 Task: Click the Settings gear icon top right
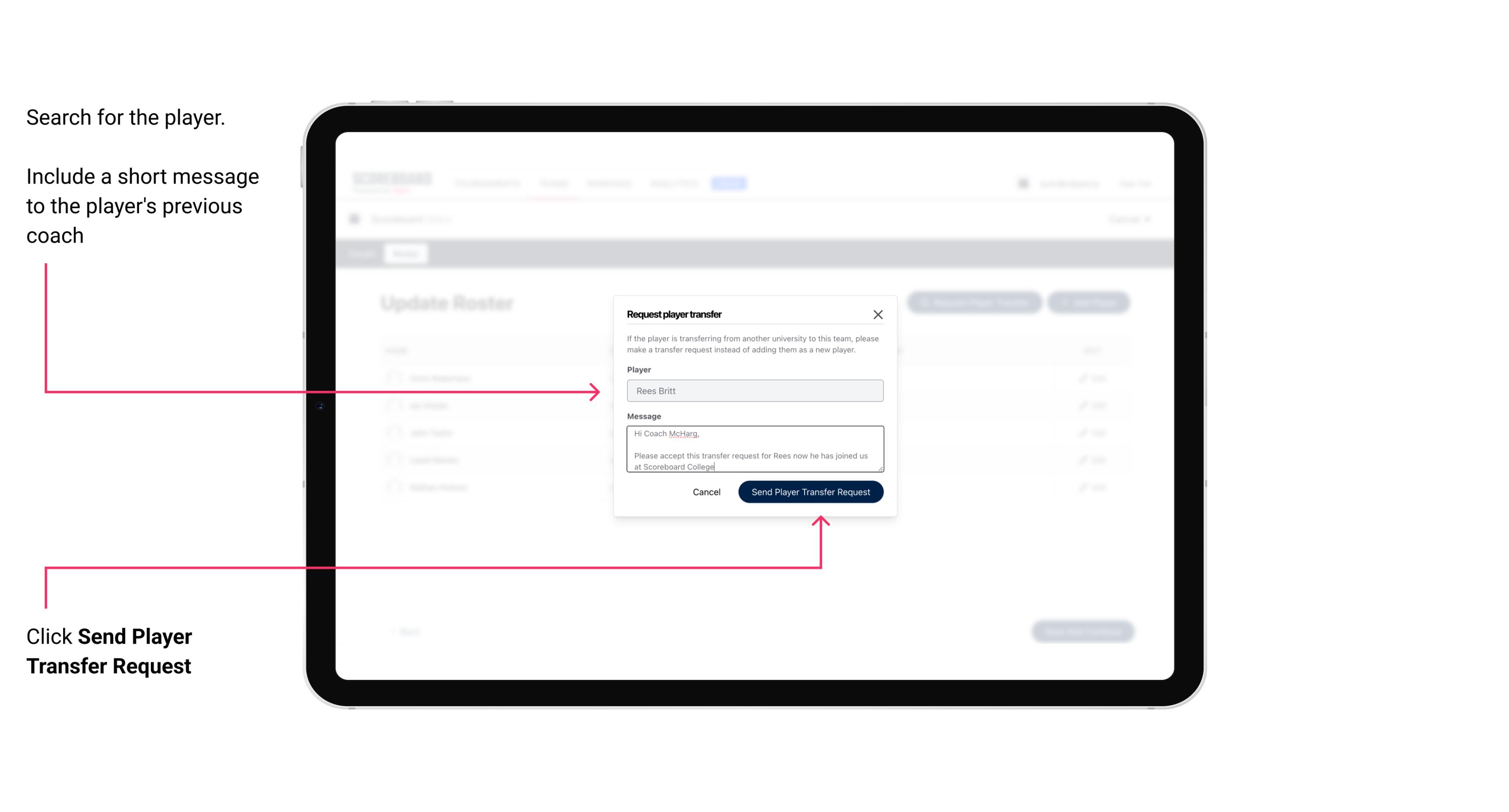click(x=1022, y=183)
